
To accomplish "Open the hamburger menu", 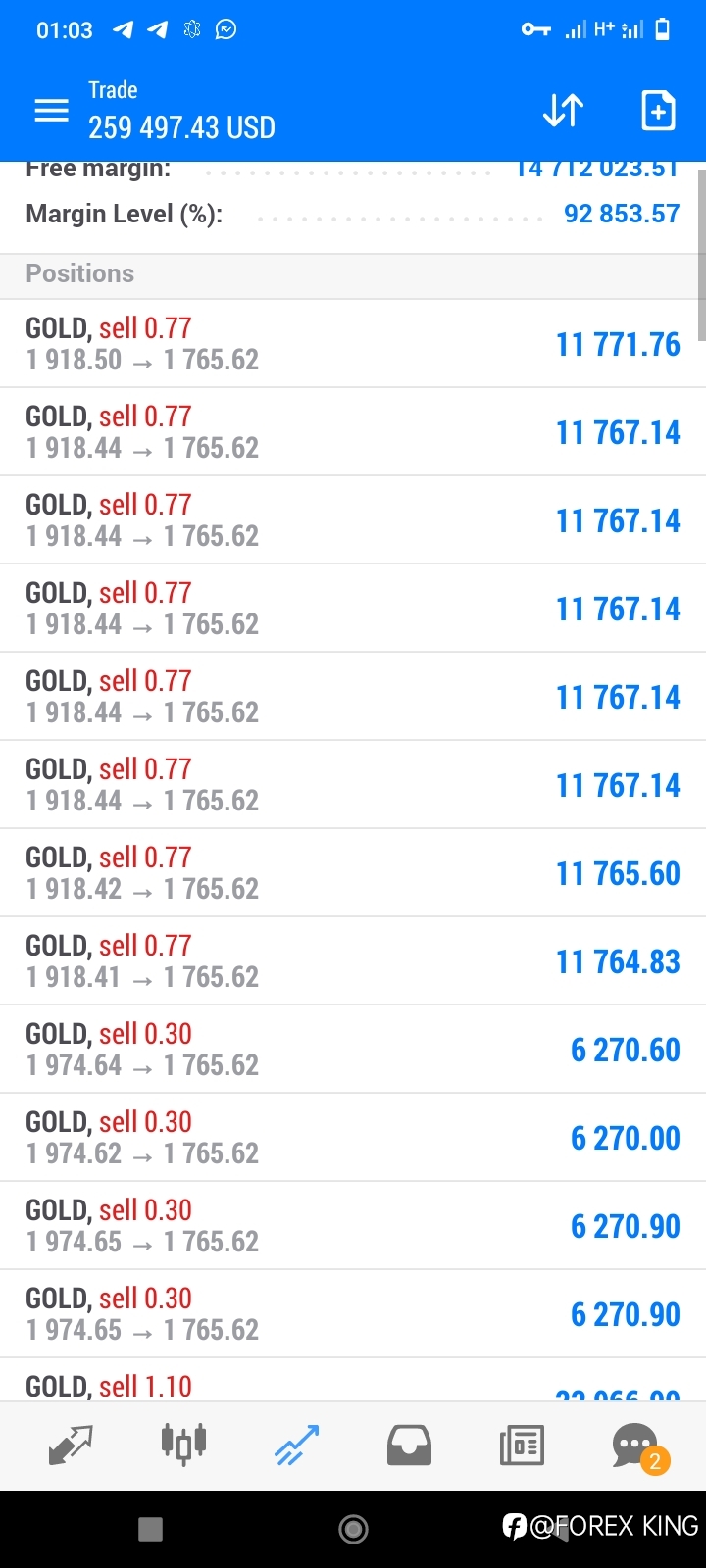I will point(52,111).
